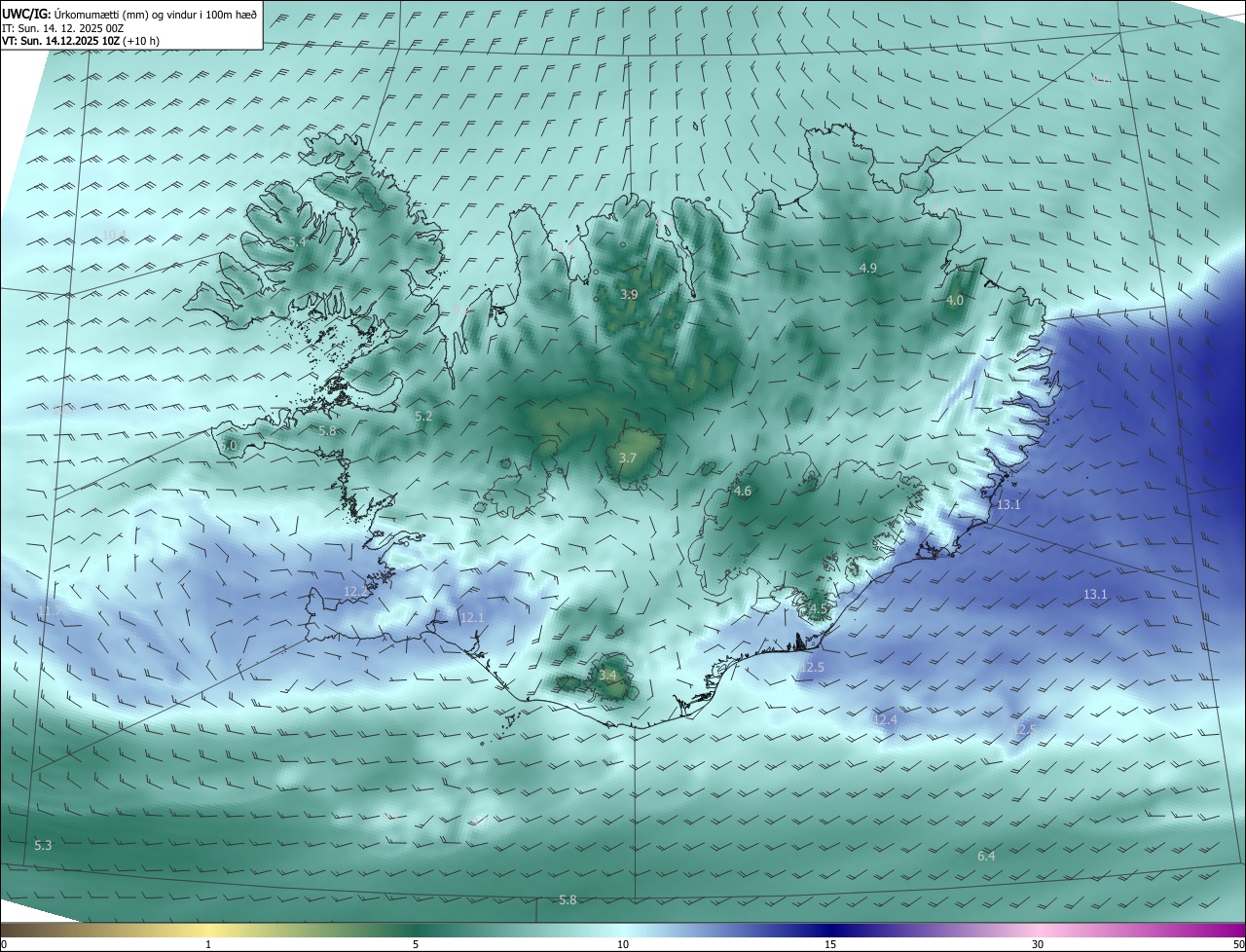Select the valid time line 'VT: Sun. 14.12.2025 10Z (+10 h)'
Viewport: 1246px width, 952px height.
pyautogui.click(x=81, y=41)
